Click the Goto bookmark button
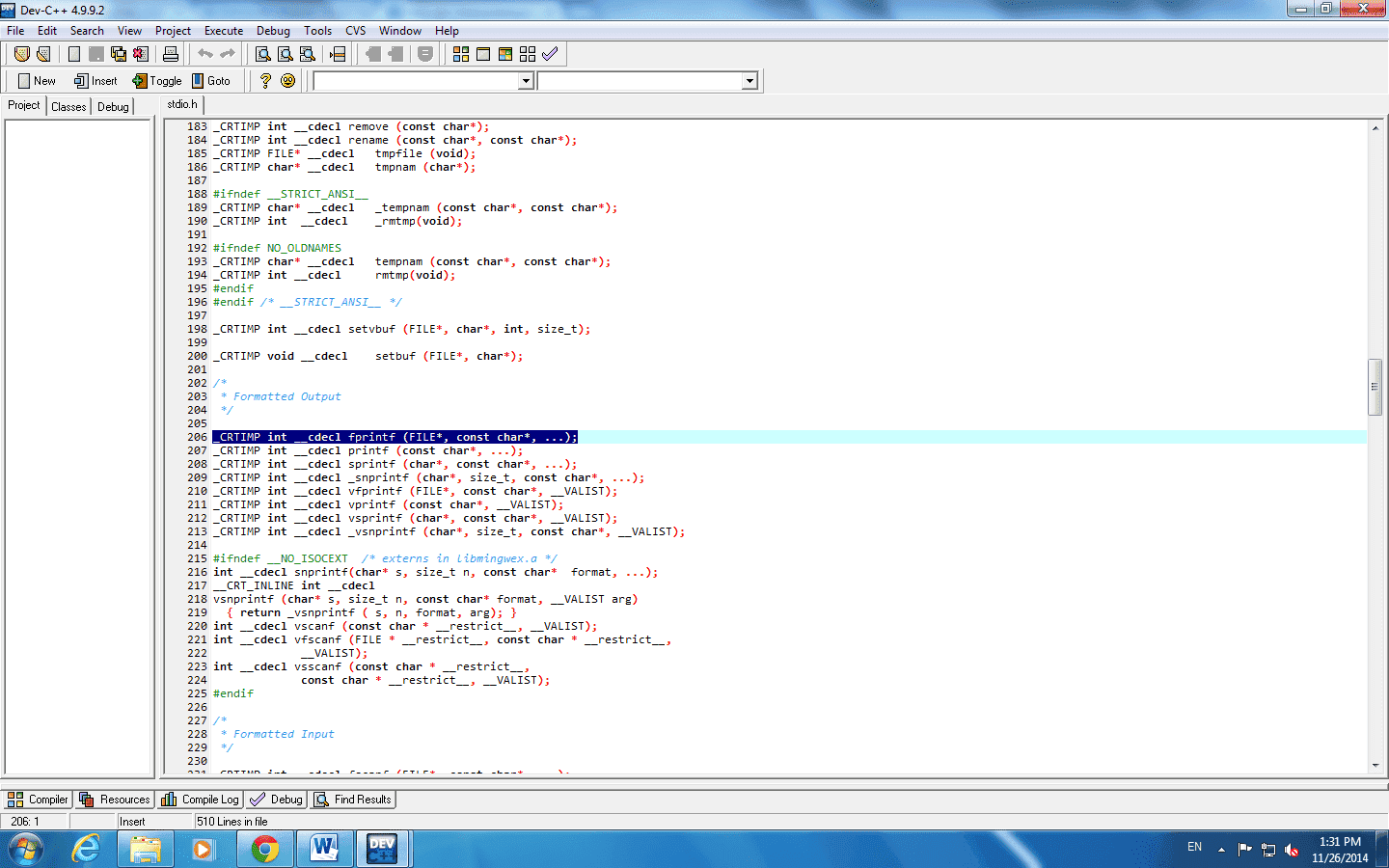This screenshot has width=1389, height=868. 211,81
